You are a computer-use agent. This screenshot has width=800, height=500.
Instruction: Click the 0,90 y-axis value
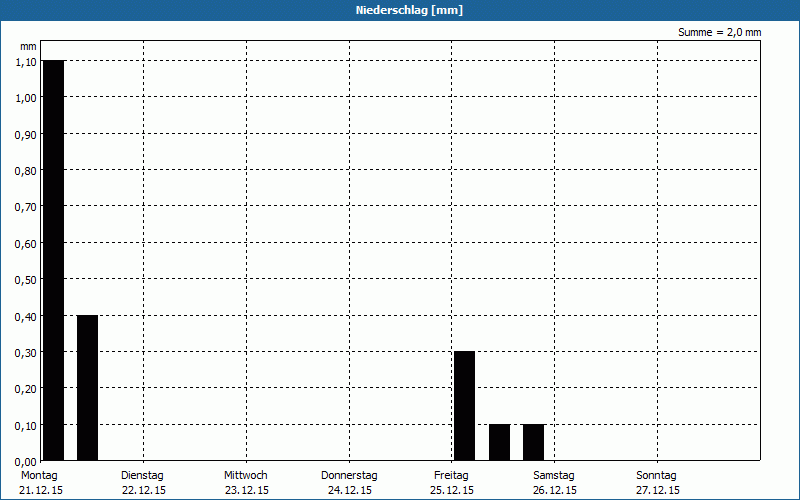tap(26, 135)
